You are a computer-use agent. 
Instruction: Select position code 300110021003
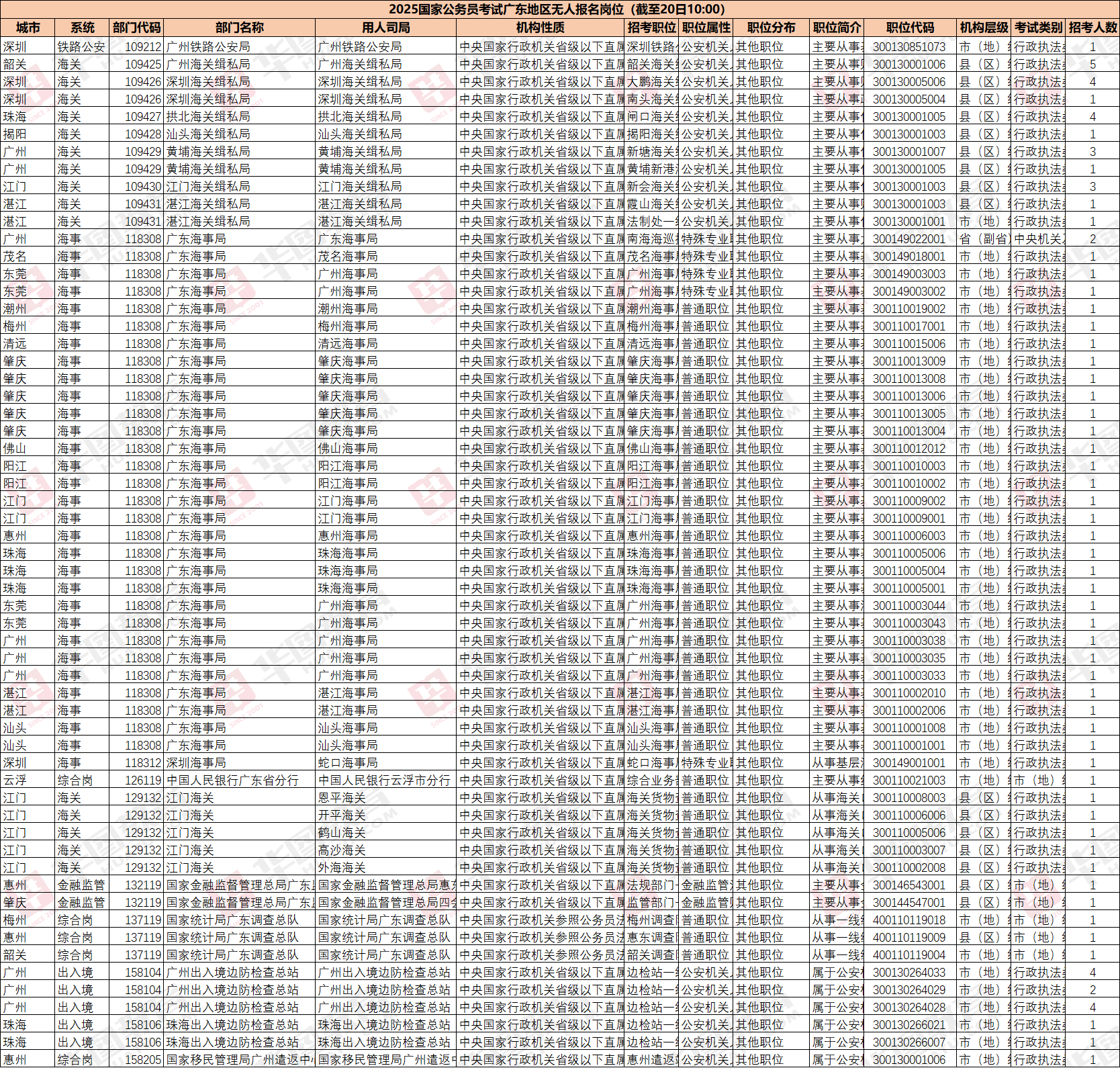coord(909,781)
